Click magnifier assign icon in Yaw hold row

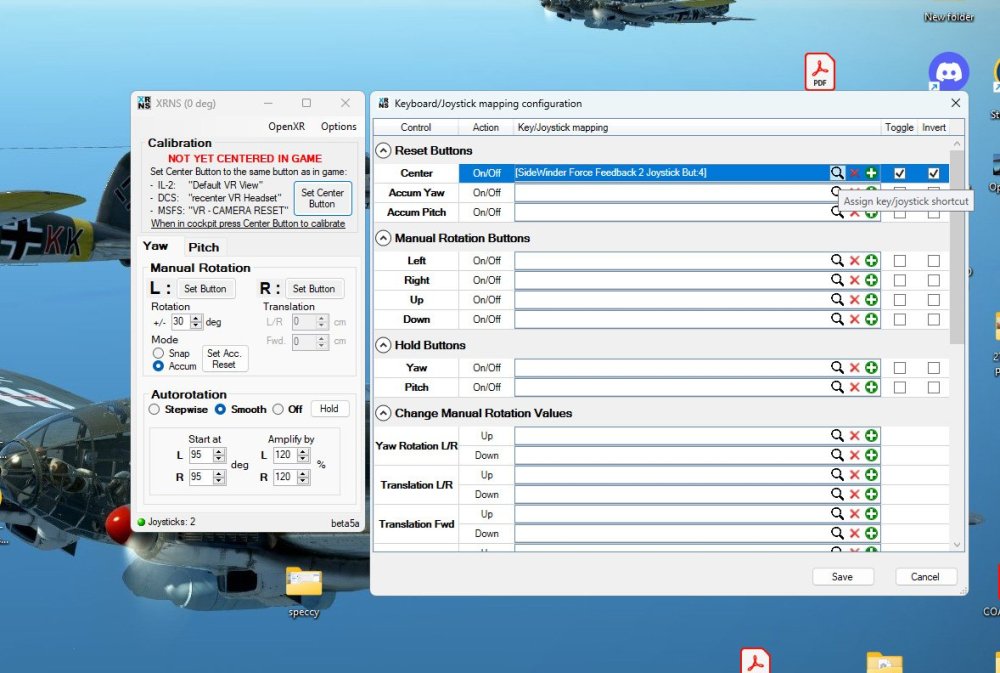[x=837, y=367]
